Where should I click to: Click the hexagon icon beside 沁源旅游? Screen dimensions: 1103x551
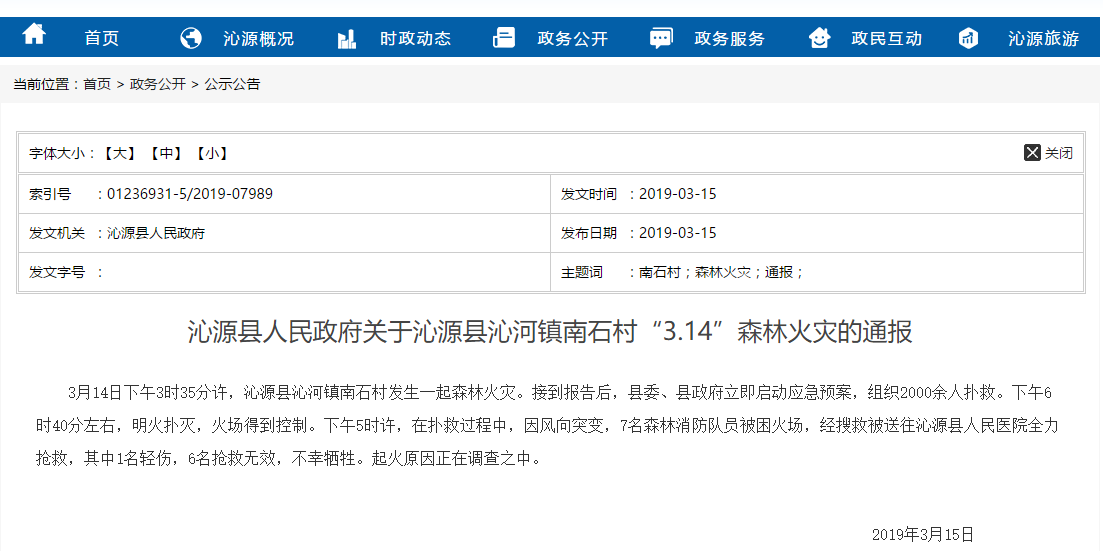pos(969,37)
